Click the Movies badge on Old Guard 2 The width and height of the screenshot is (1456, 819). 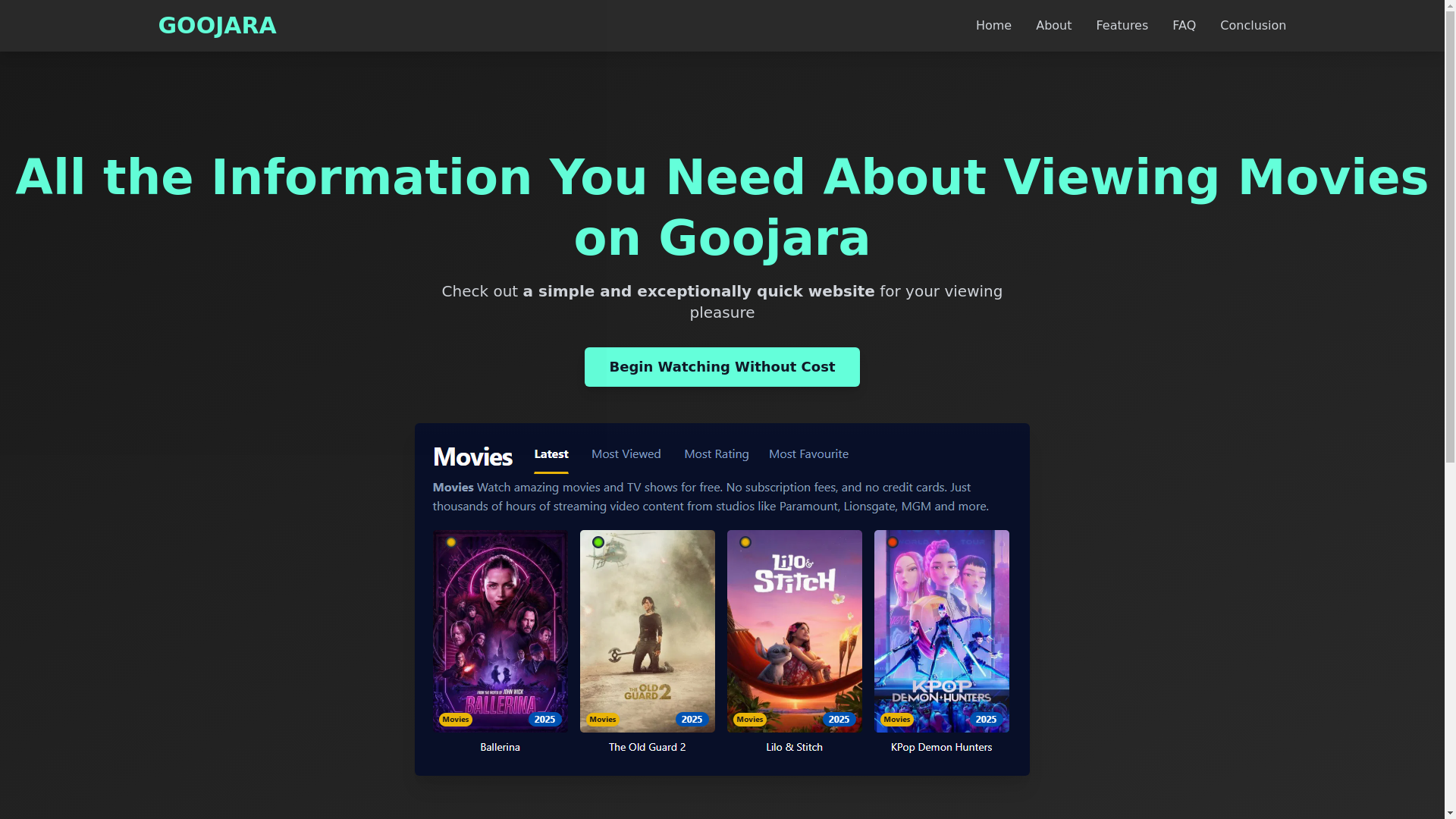[603, 720]
